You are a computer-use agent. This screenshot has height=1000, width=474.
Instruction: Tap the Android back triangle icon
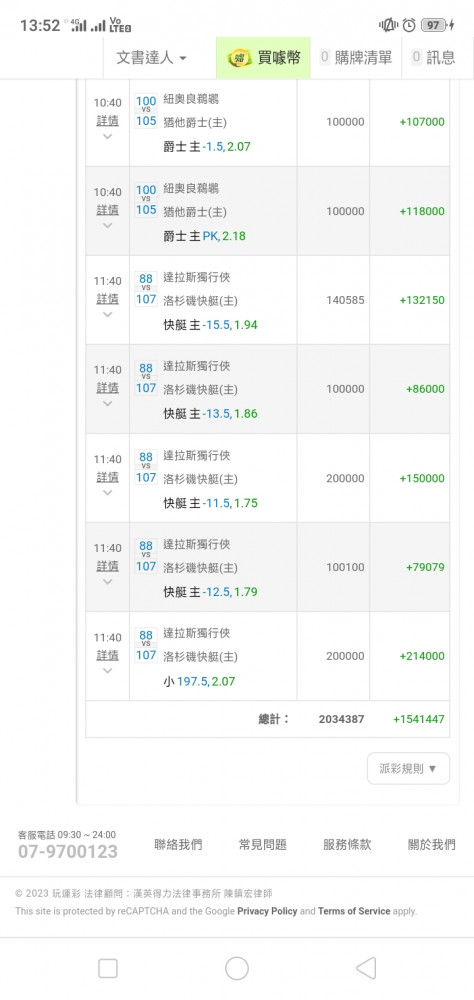point(366,968)
